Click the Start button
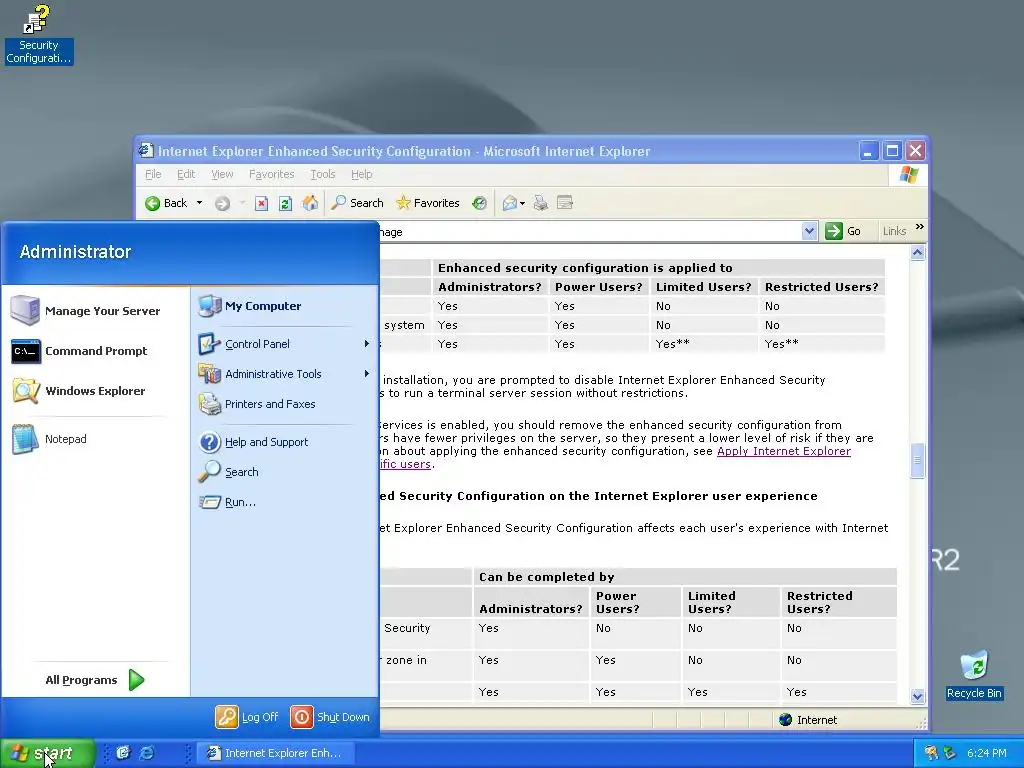 pos(48,753)
